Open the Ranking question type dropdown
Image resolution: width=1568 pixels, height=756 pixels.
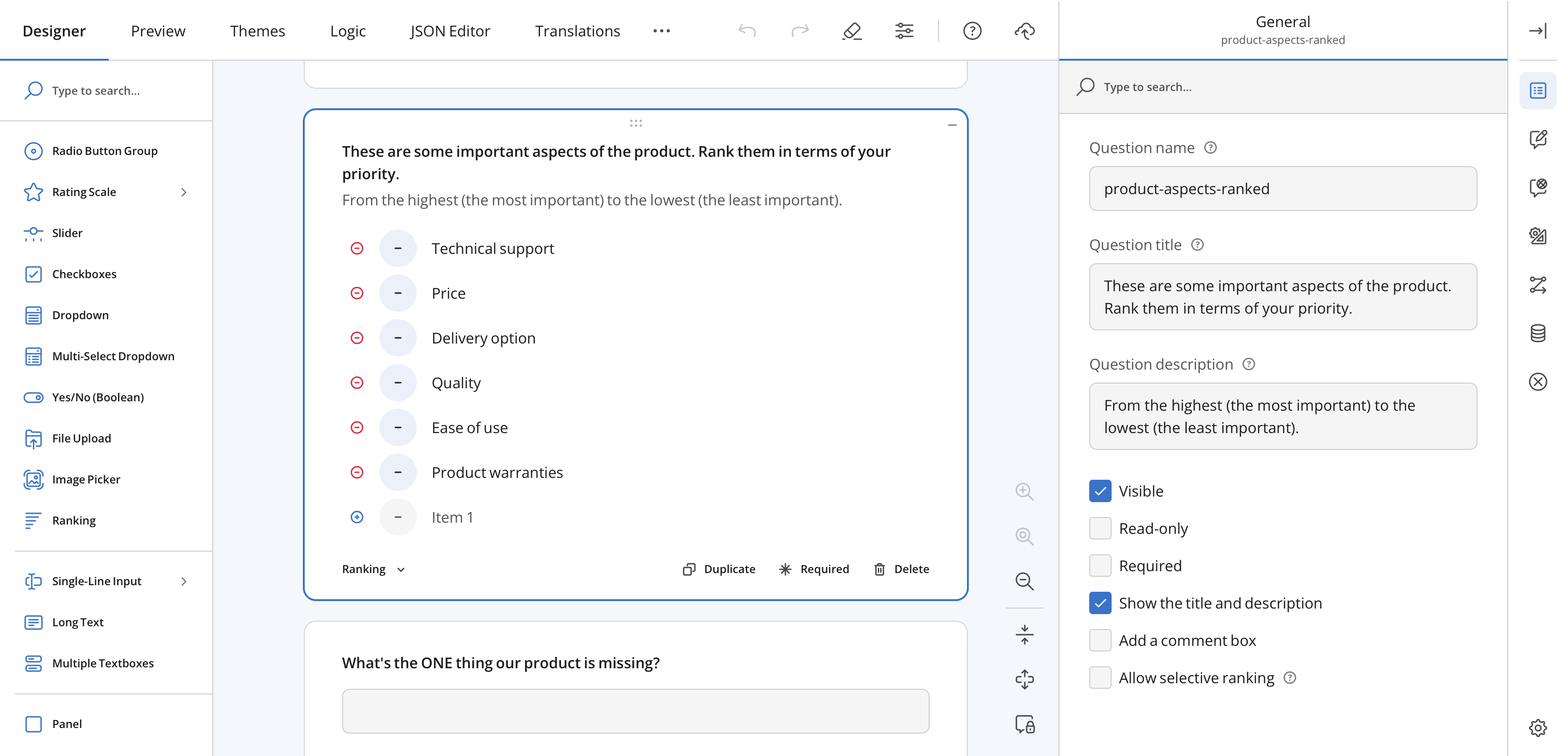pos(374,569)
